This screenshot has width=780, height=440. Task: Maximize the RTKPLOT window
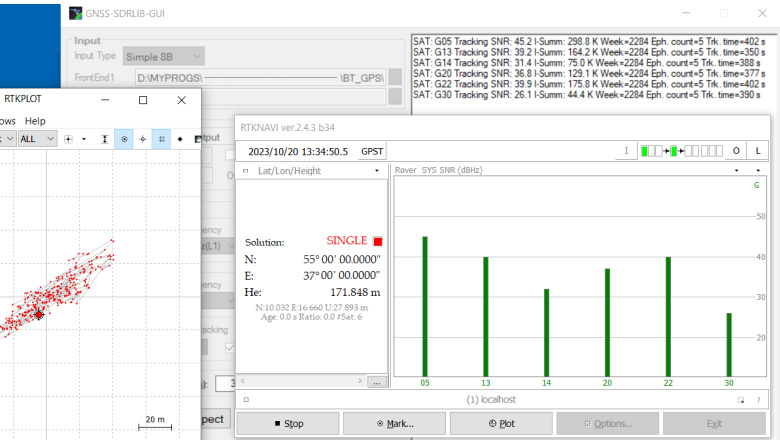143,100
